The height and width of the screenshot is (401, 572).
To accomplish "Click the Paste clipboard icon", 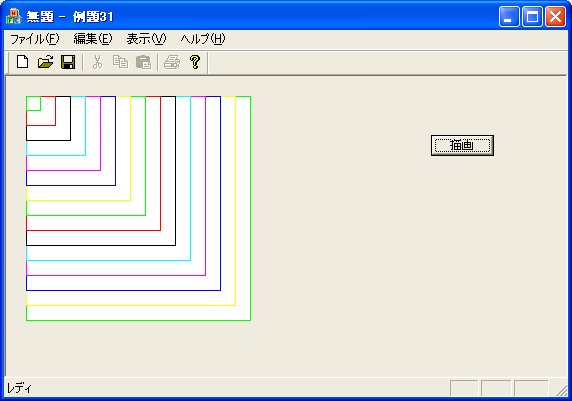I will tap(143, 62).
